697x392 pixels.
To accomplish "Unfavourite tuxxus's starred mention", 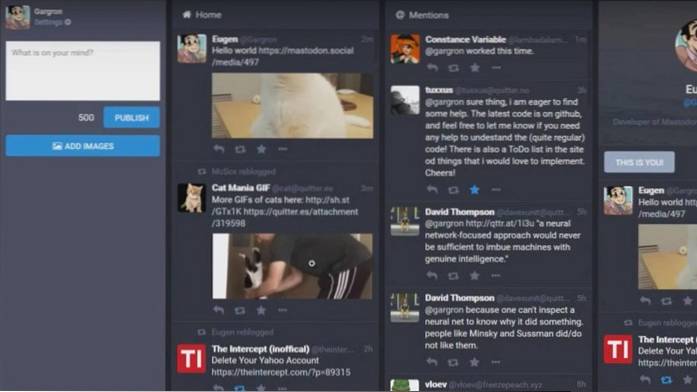I will (x=475, y=190).
